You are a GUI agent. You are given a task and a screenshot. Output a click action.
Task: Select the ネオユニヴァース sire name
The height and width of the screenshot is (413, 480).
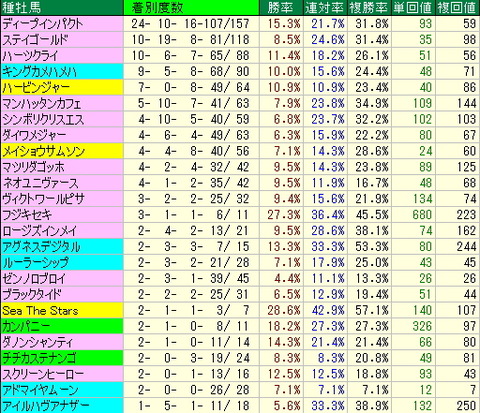point(40,183)
